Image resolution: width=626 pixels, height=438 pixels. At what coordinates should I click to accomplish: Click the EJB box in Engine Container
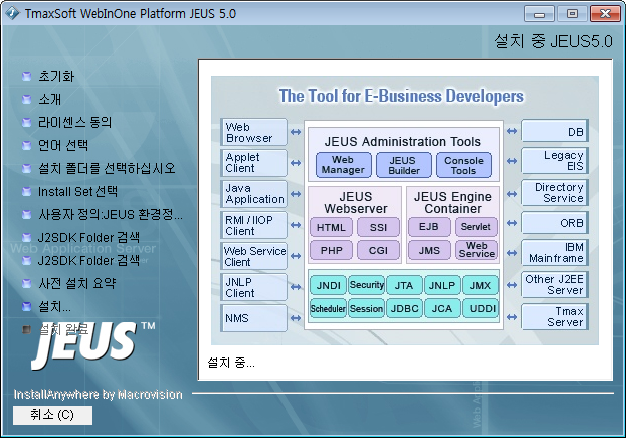(429, 227)
